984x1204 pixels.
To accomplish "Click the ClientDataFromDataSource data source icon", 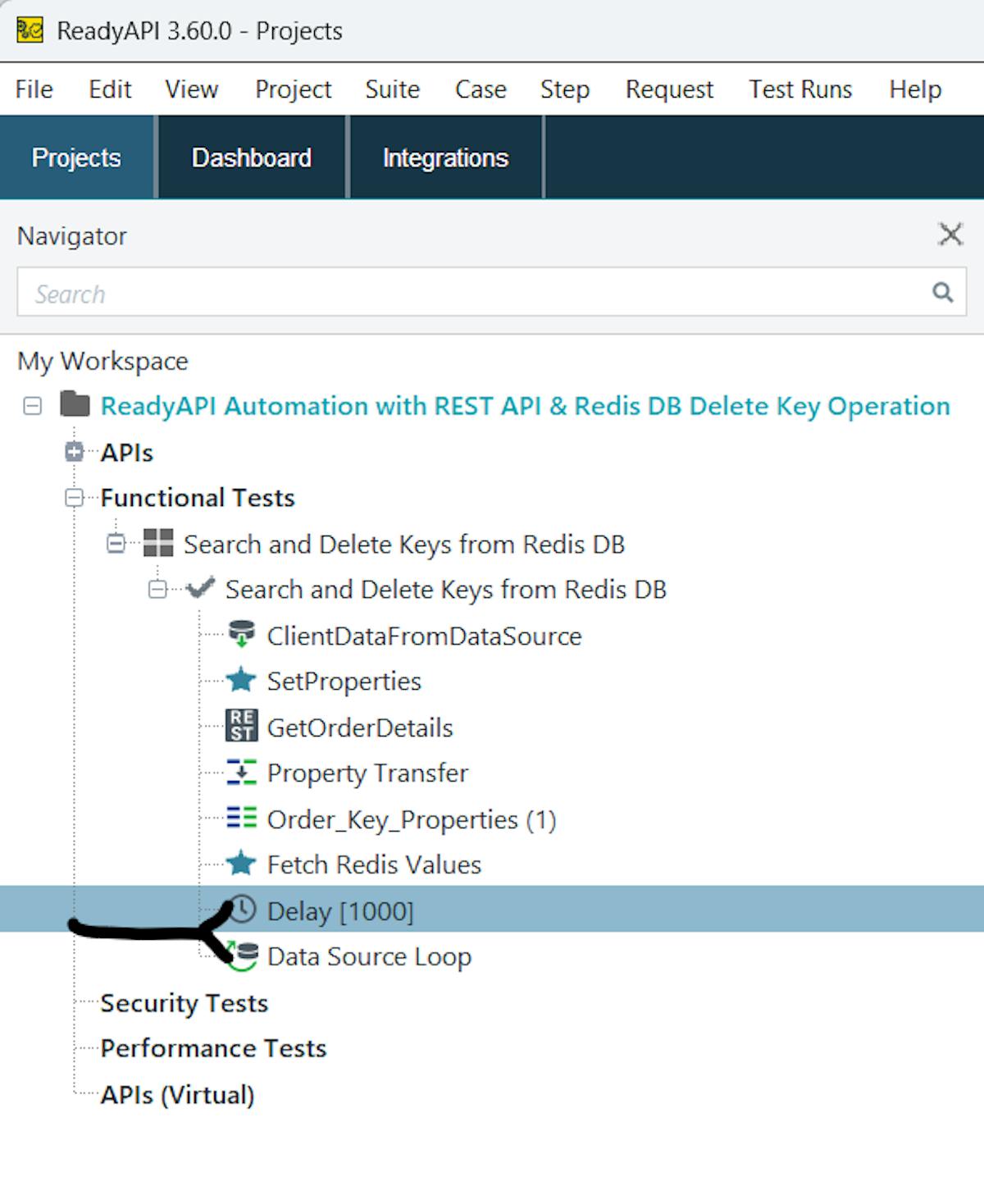I will tap(241, 635).
